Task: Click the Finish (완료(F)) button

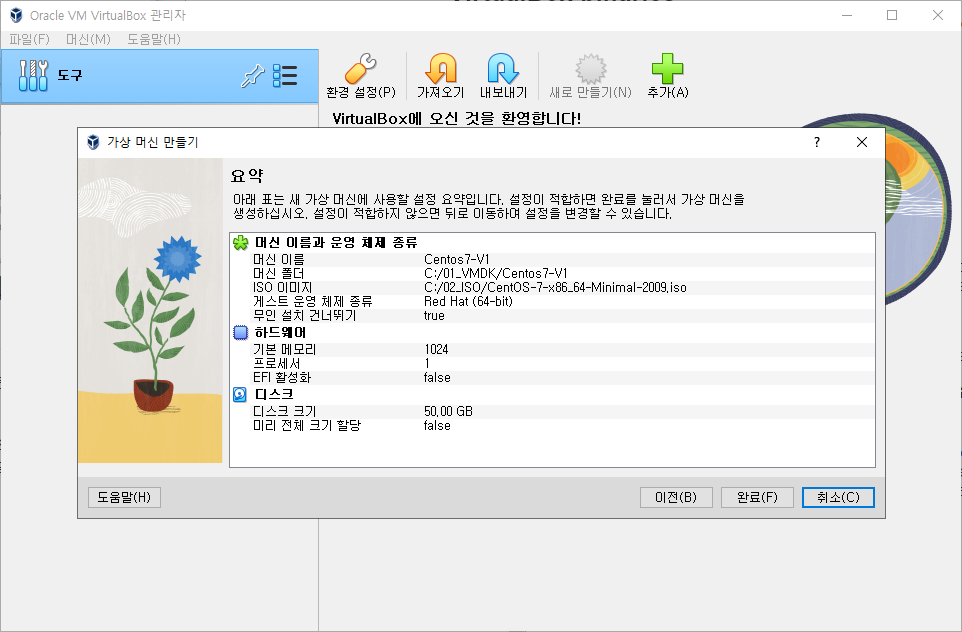Action: tap(757, 497)
